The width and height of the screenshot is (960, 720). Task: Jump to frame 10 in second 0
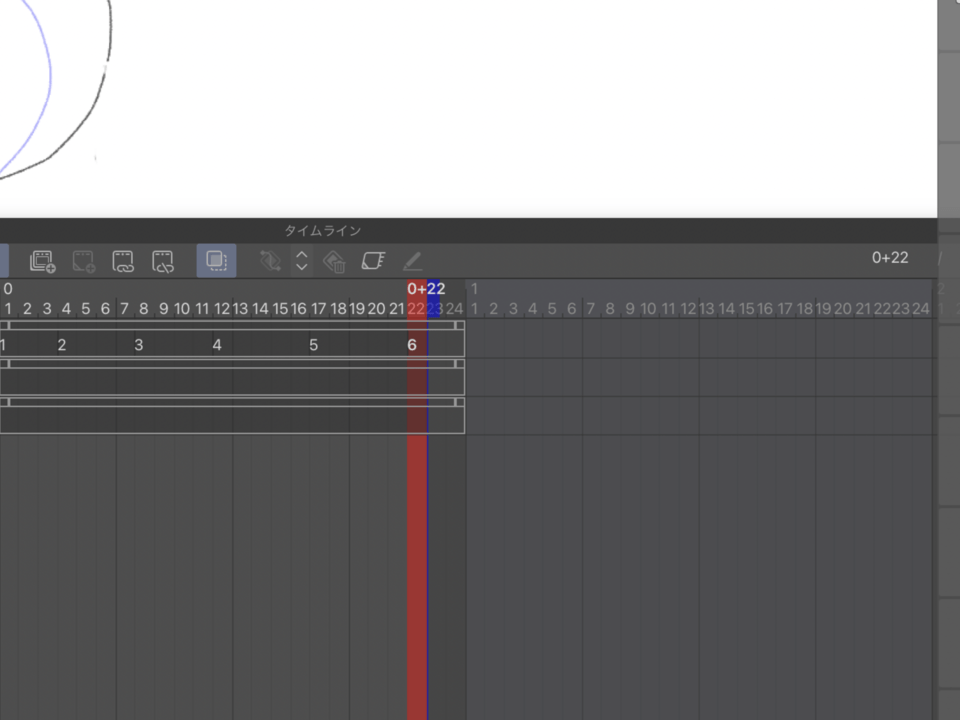[182, 309]
